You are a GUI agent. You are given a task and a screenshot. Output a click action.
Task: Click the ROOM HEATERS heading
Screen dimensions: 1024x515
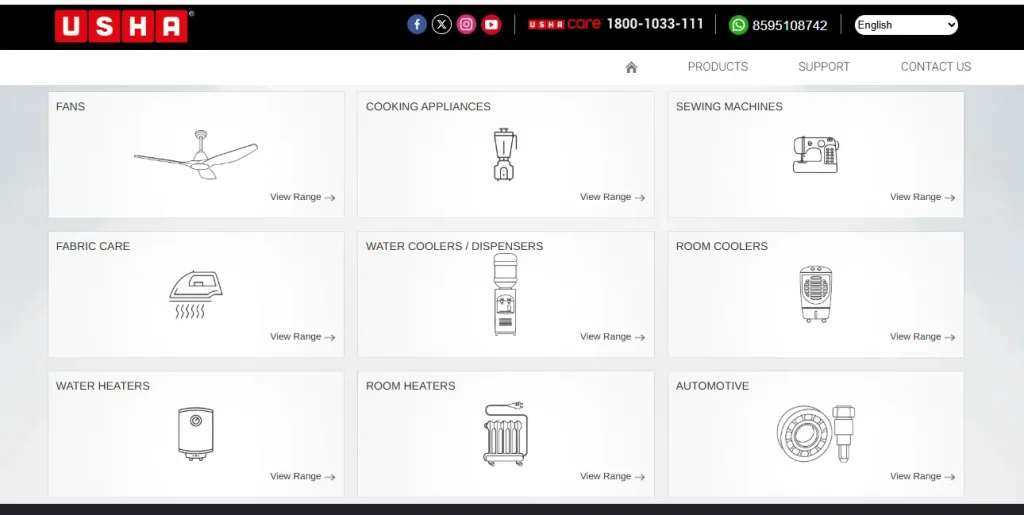pos(410,386)
